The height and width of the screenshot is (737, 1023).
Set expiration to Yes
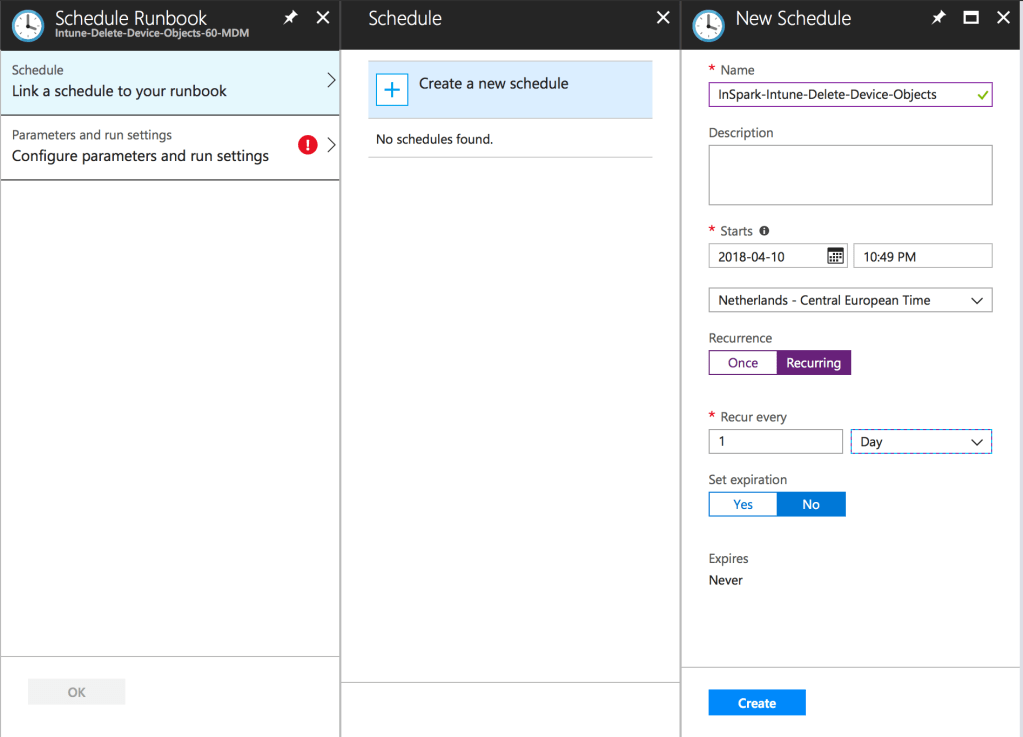pos(743,504)
